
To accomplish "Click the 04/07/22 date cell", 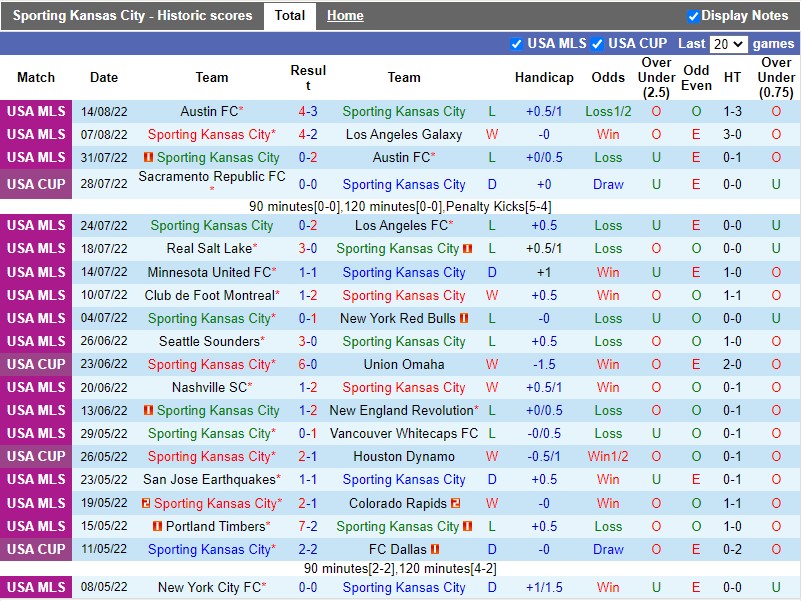I will [x=104, y=318].
